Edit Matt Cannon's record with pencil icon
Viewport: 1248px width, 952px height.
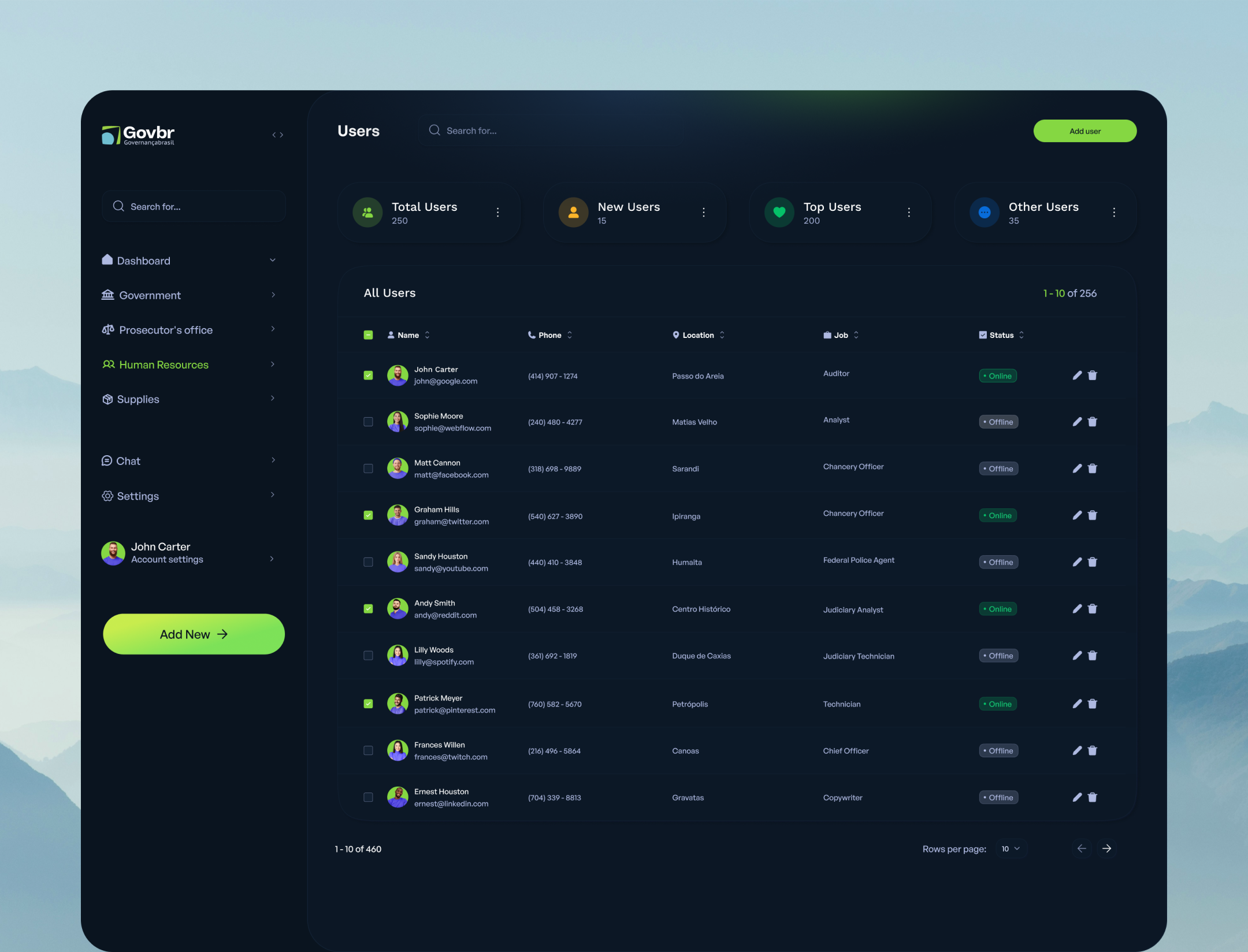pos(1077,468)
